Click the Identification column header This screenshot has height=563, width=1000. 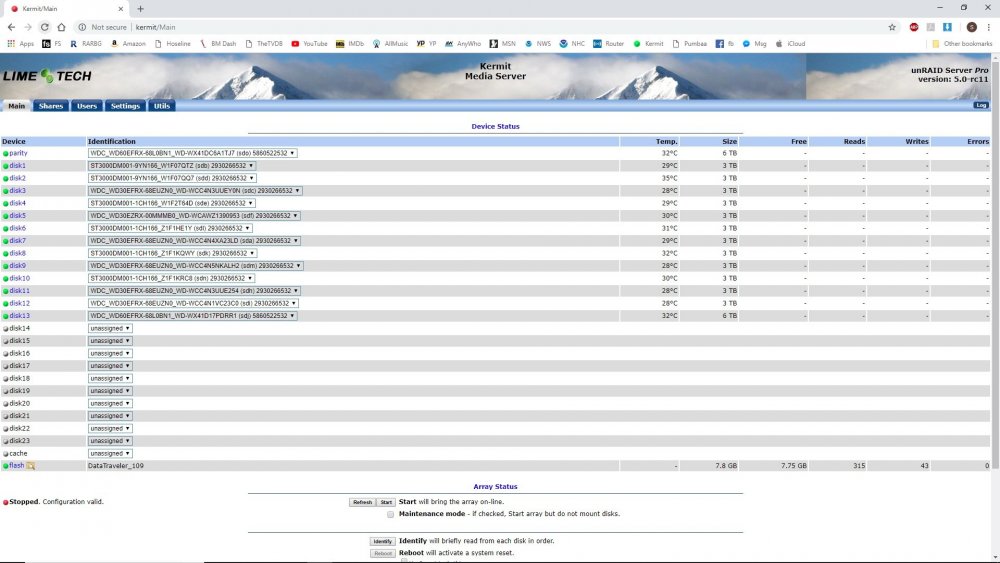112,142
